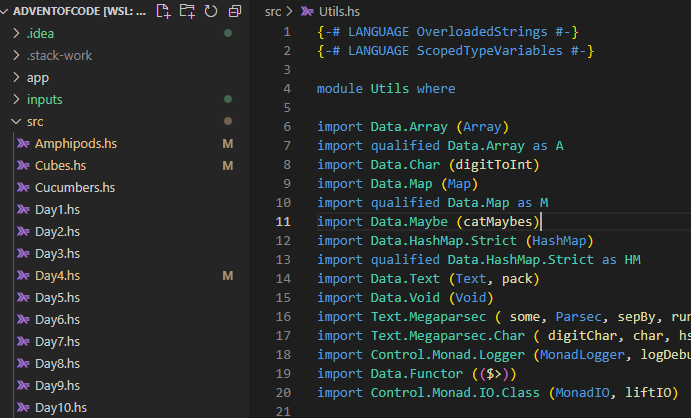Viewport: 691px width, 418px height.
Task: Refresh the explorer with the circular arrow icon
Action: [211, 11]
